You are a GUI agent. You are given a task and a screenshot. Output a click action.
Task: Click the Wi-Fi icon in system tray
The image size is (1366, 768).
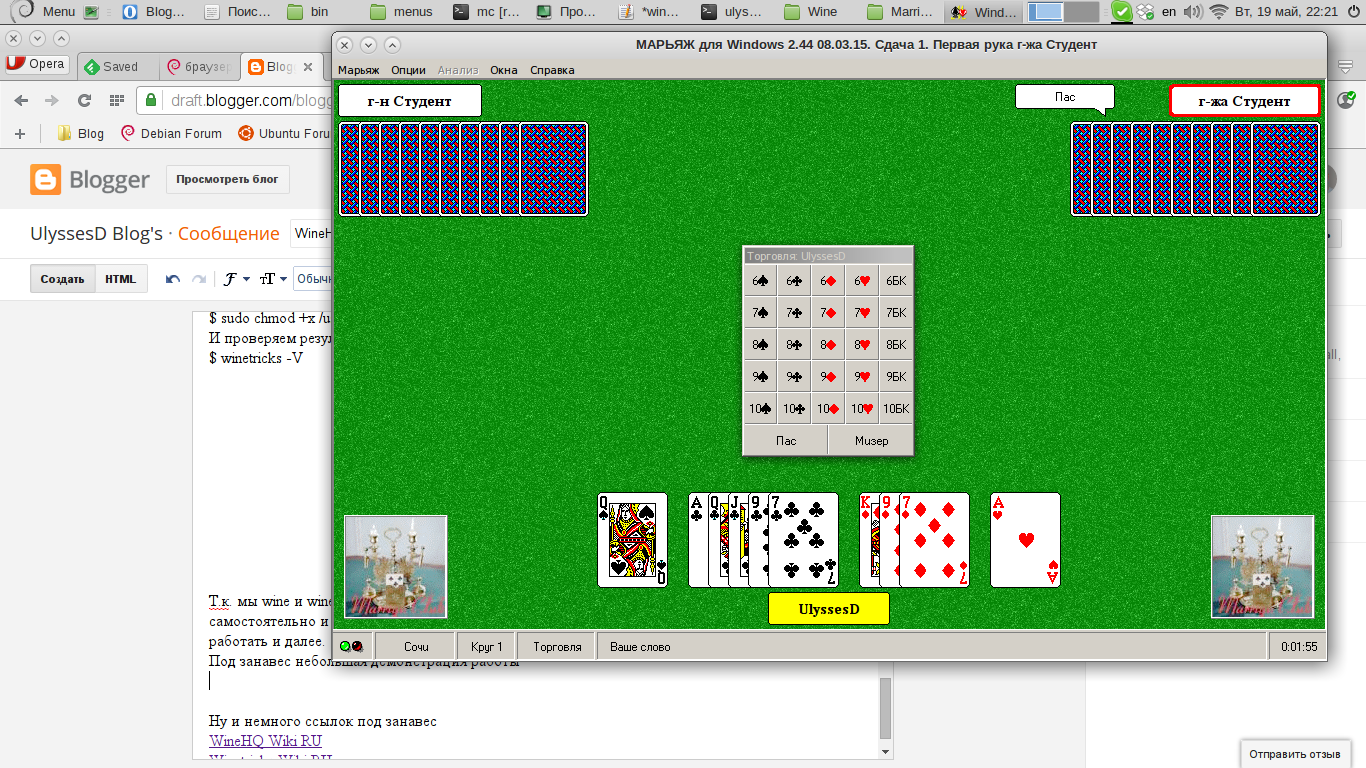[1218, 12]
